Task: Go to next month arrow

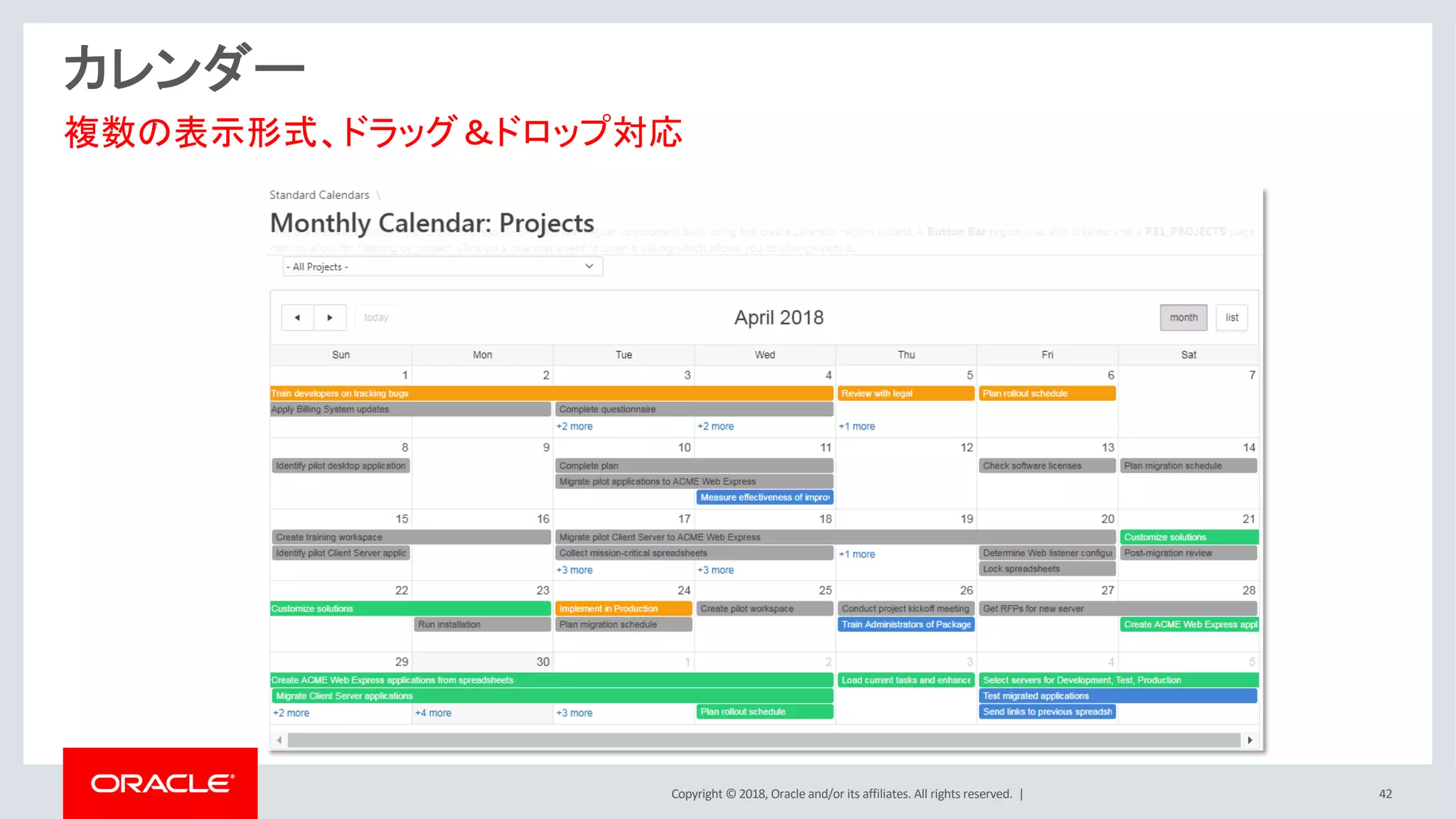Action: [x=330, y=318]
